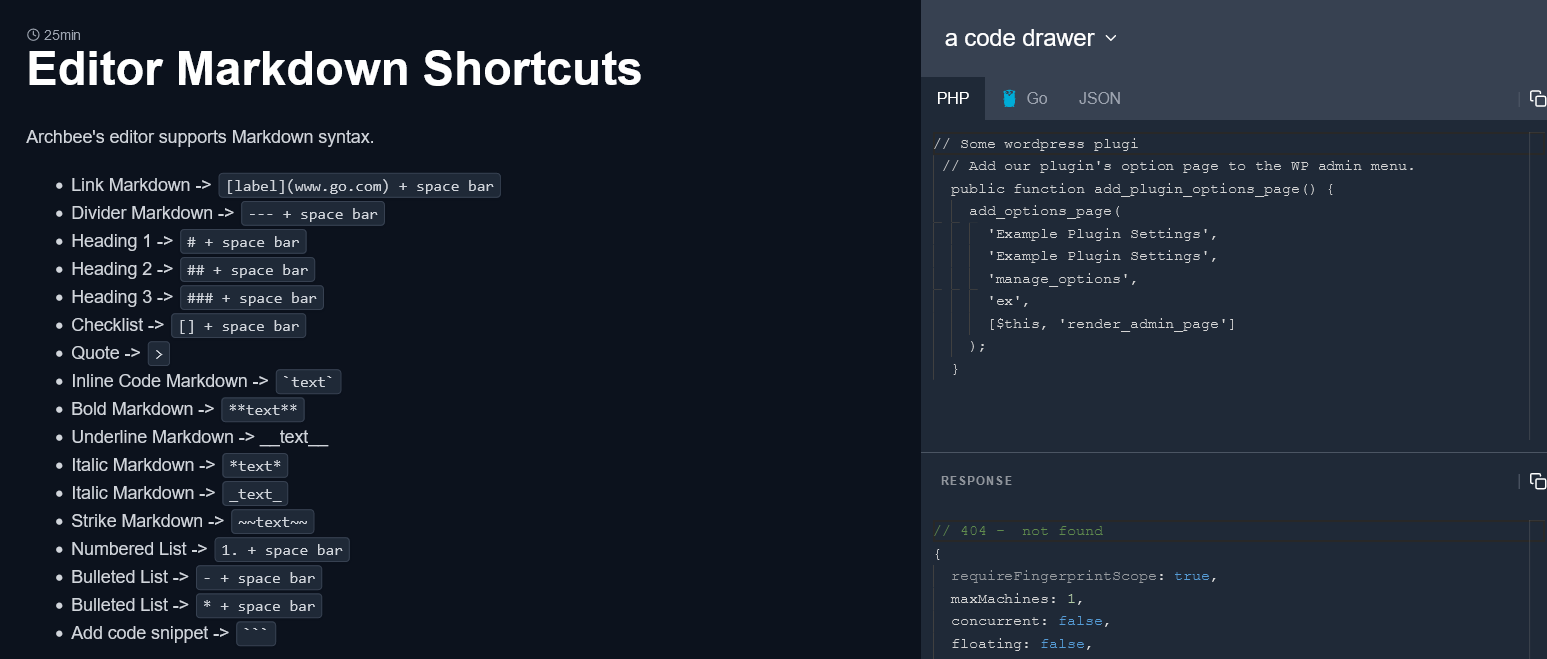
Task: Open the 'a code drawer' dropdown chevron
Action: [x=1111, y=38]
